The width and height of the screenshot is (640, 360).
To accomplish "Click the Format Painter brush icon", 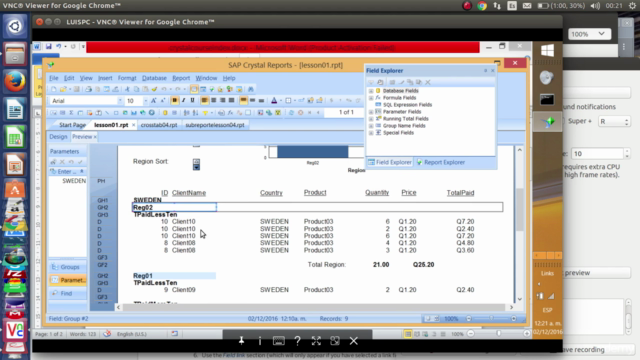I will tap(154, 89).
